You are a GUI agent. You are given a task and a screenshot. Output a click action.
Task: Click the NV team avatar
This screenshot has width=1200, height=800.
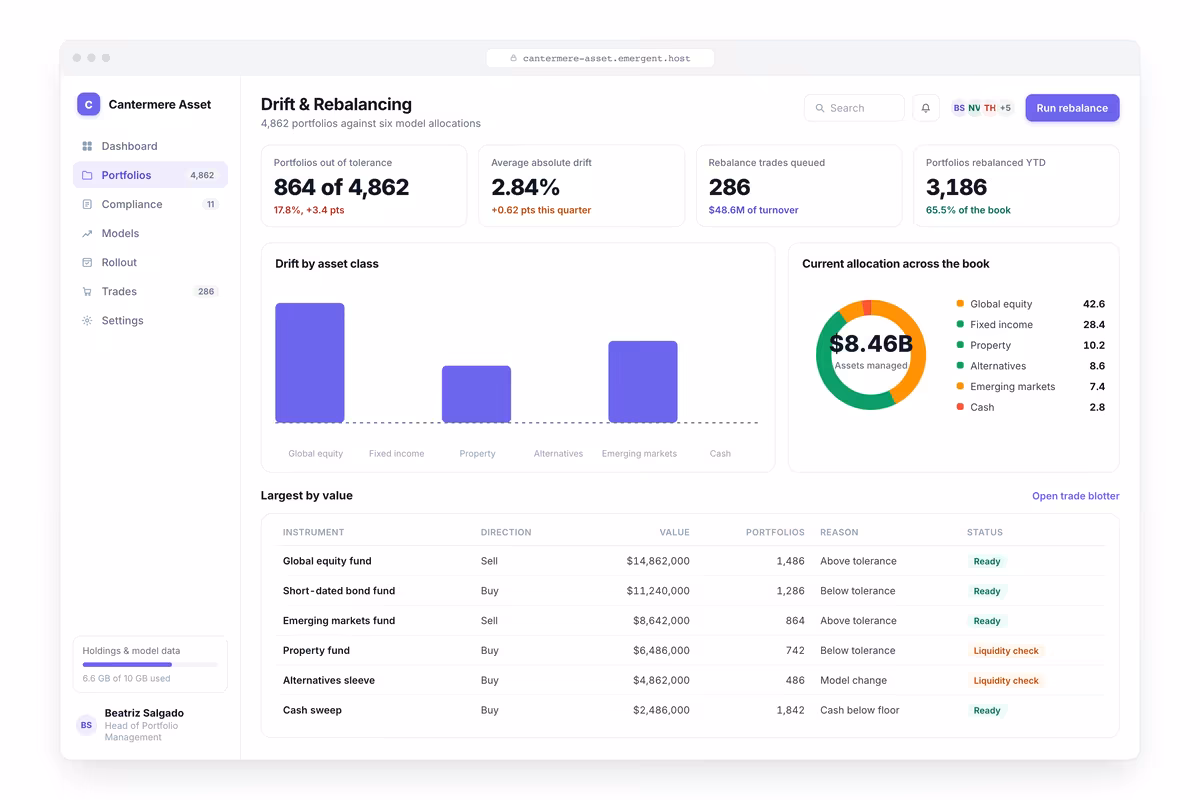click(974, 108)
